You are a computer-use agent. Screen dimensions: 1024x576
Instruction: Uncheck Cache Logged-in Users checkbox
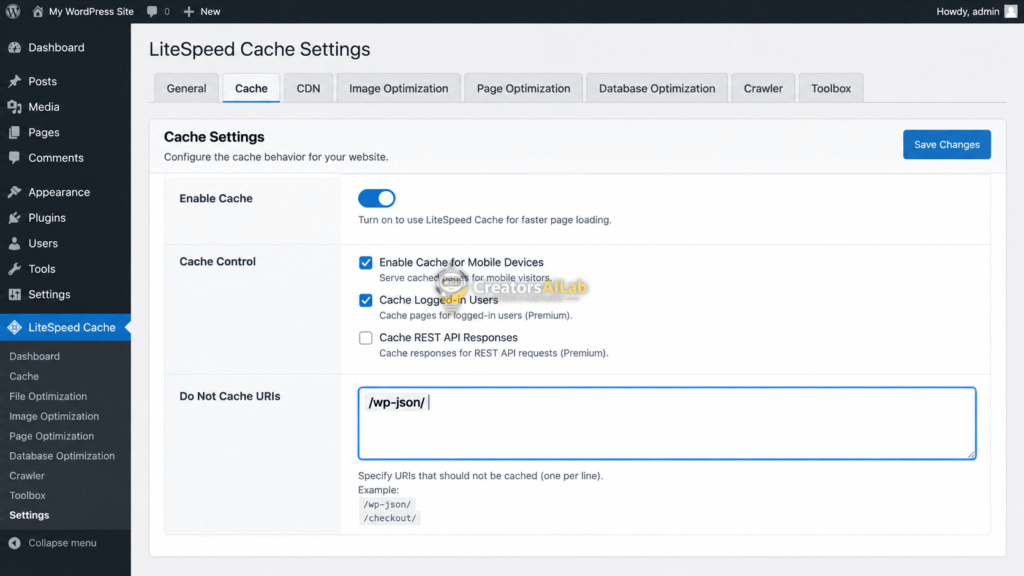click(x=366, y=300)
